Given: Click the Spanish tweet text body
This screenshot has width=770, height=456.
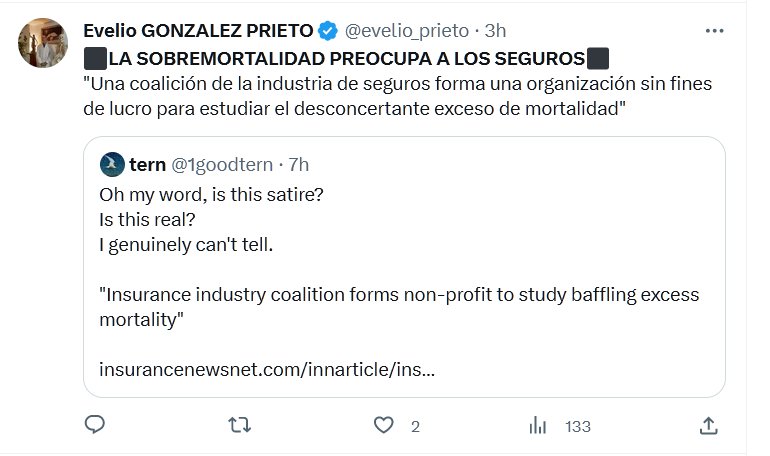Looking at the screenshot, I should point(397,96).
